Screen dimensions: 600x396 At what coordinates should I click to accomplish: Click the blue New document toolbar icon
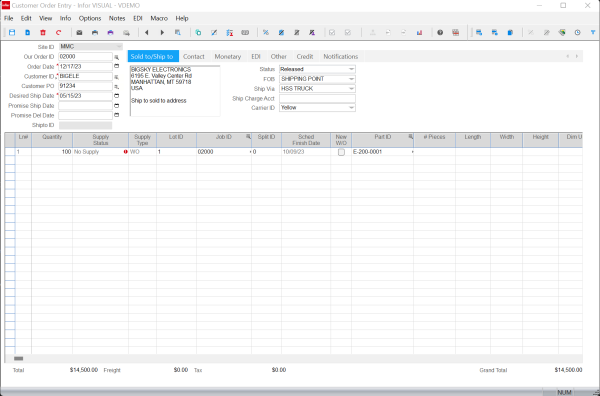pyautogui.click(x=28, y=33)
